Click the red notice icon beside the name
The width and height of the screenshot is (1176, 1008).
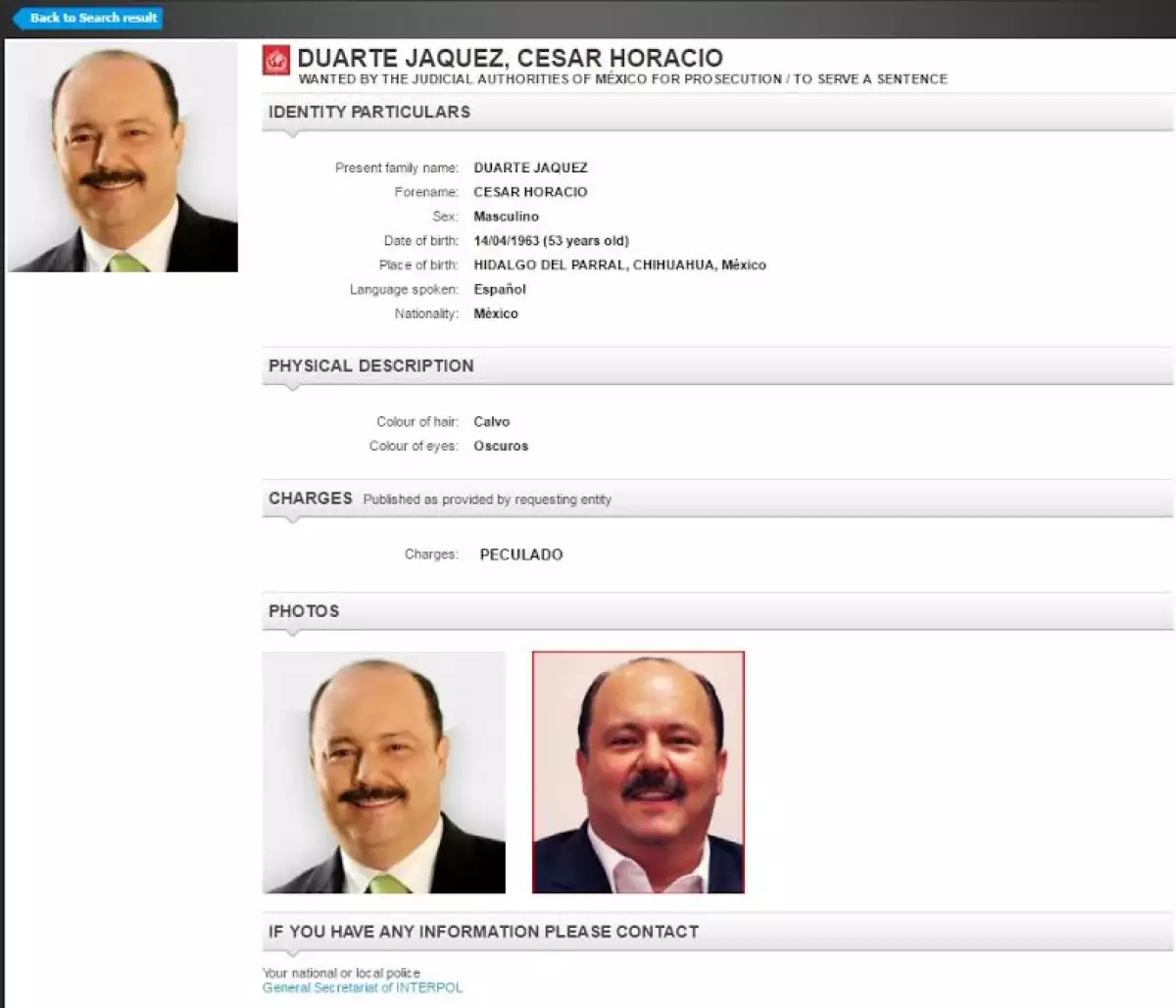click(x=276, y=61)
